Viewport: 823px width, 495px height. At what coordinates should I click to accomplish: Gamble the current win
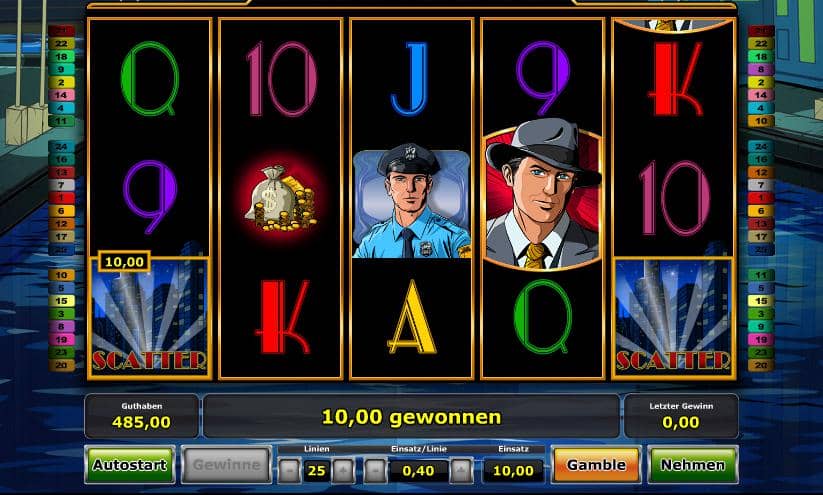pyautogui.click(x=596, y=465)
